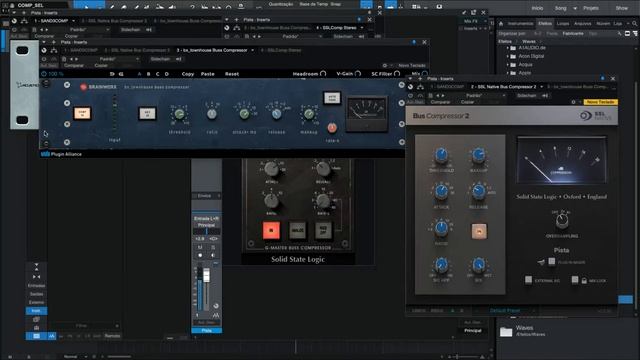The width and height of the screenshot is (640, 360).
Task: Click yellow Novo Teclado button
Action: tap(600, 102)
